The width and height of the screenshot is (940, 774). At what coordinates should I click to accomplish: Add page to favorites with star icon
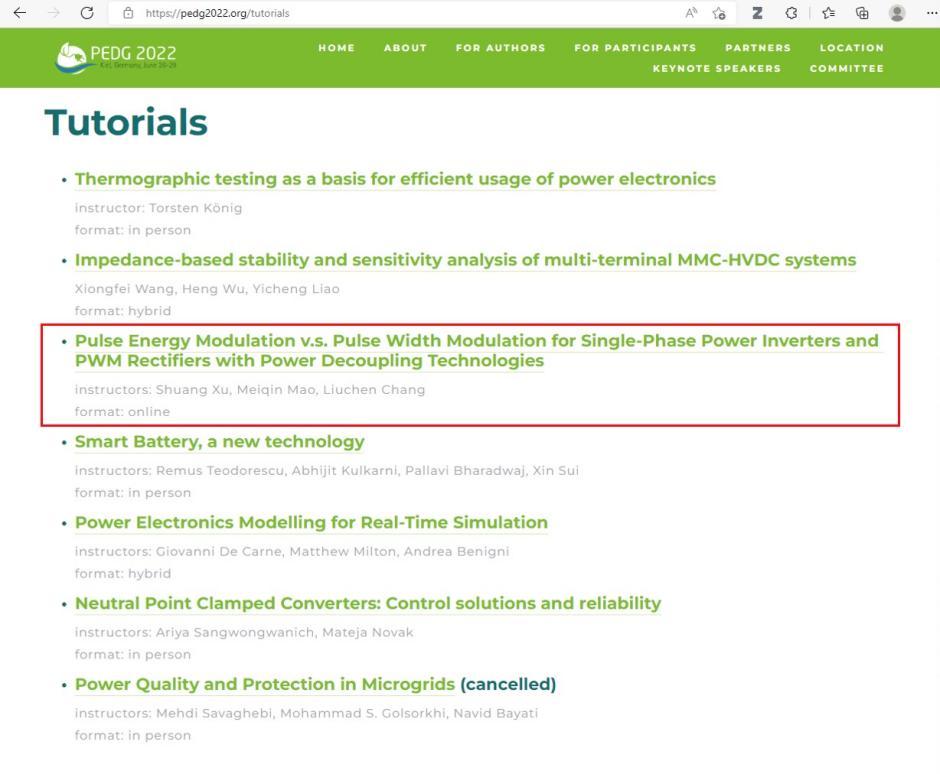pyautogui.click(x=719, y=13)
